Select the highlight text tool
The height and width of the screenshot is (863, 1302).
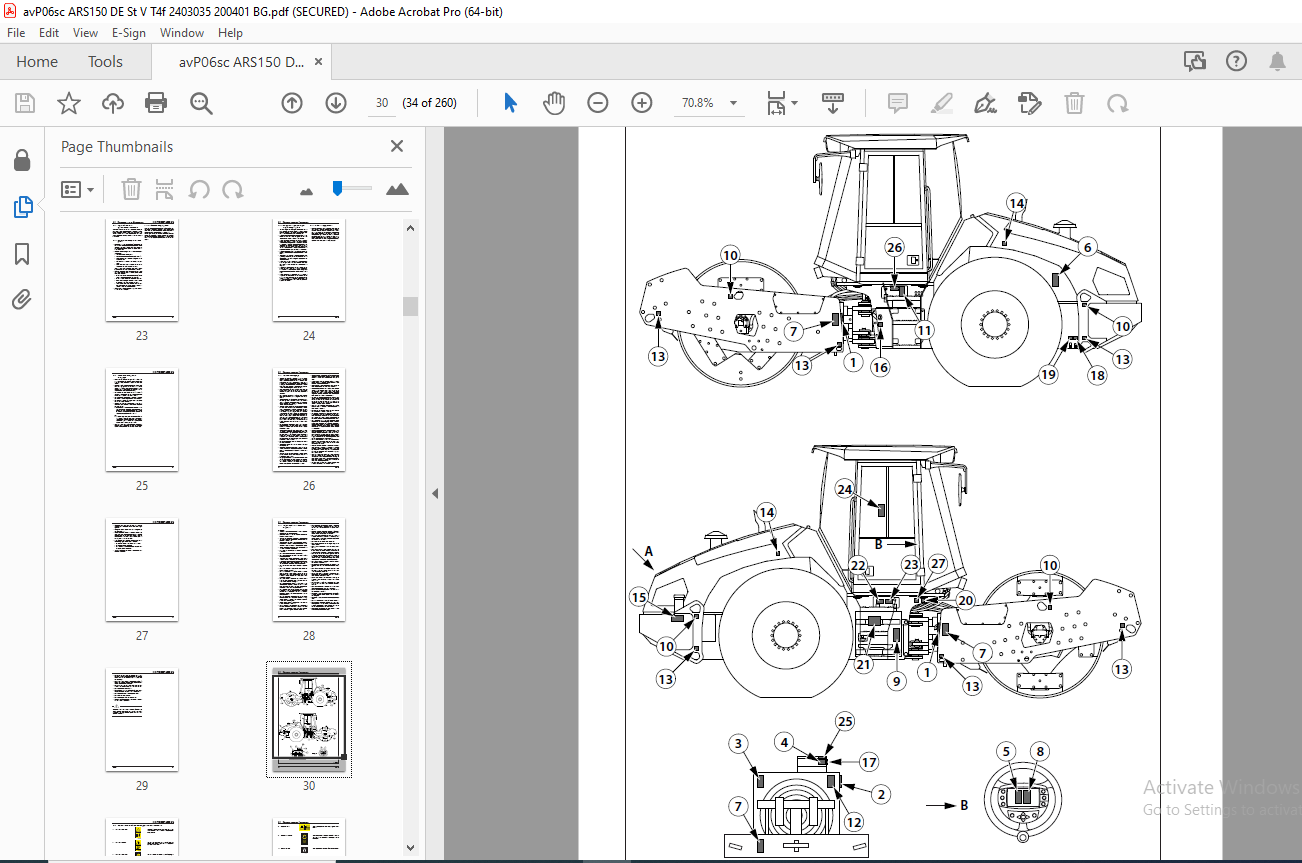942,103
